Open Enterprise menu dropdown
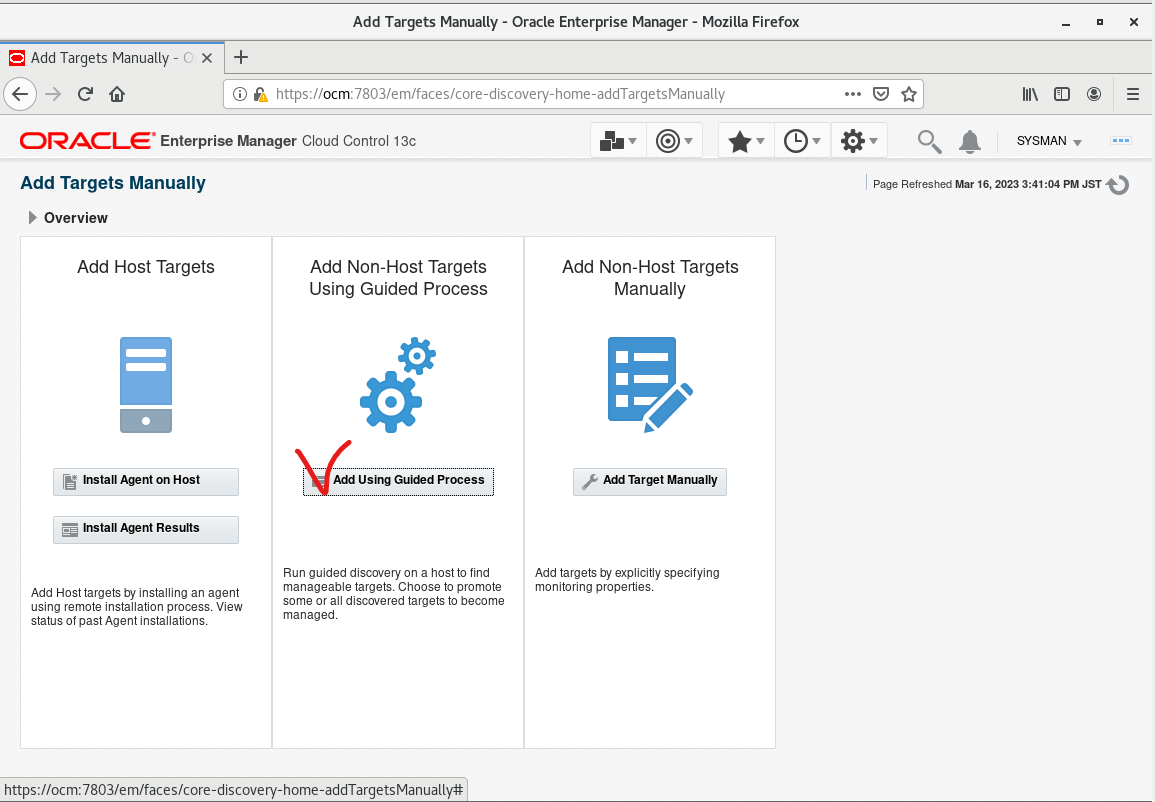This screenshot has width=1155, height=802. coord(618,141)
